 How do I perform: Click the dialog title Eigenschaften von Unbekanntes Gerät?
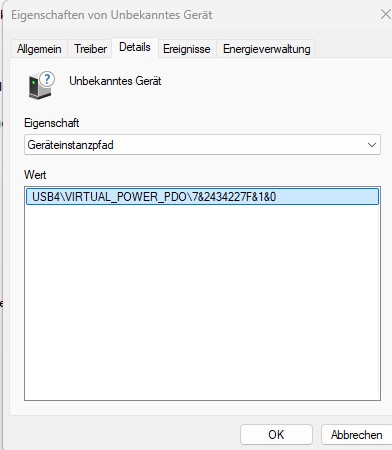click(x=112, y=15)
